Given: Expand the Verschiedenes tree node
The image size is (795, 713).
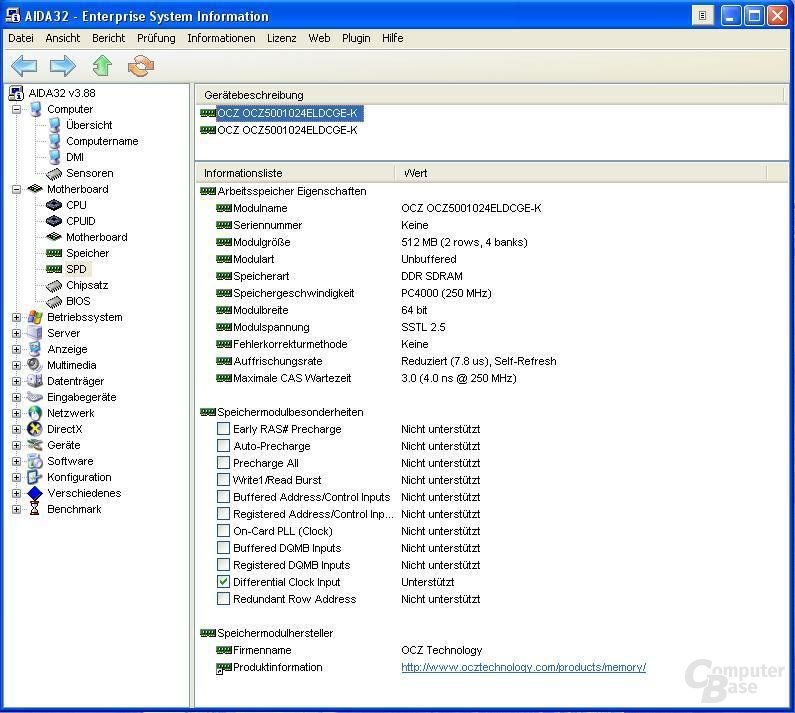Looking at the screenshot, I should [17, 493].
